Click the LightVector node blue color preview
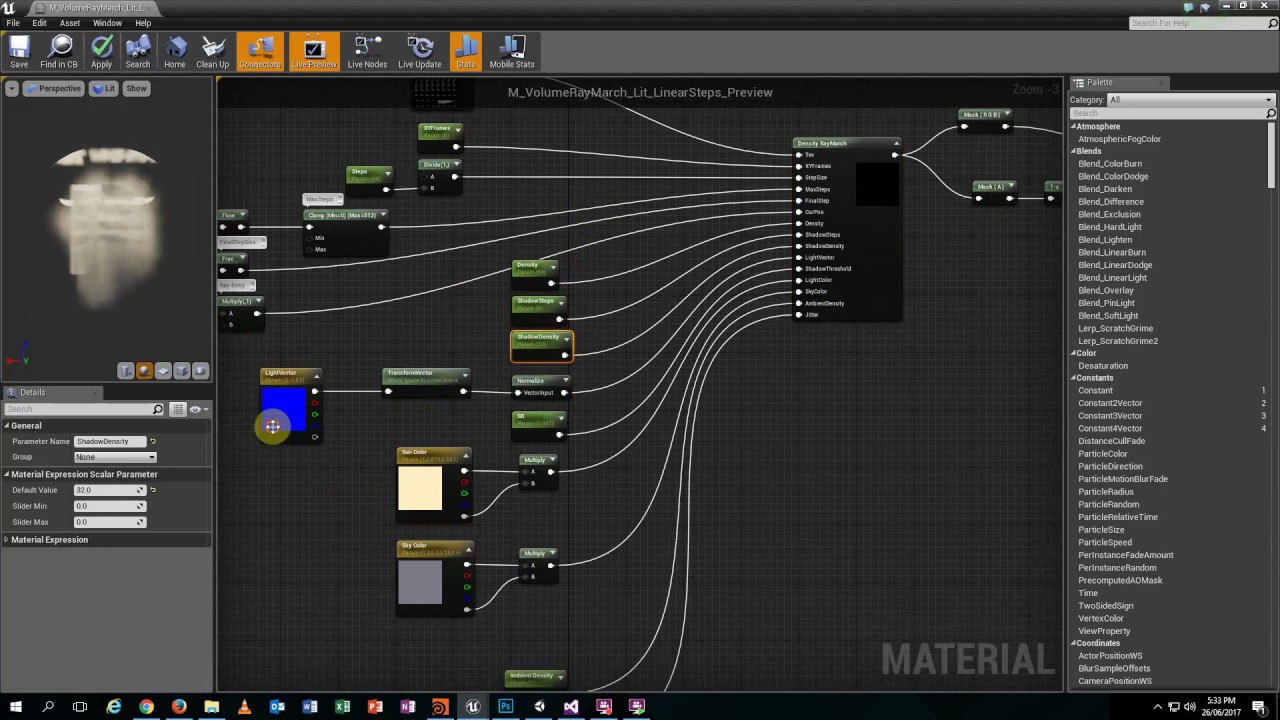Image resolution: width=1280 pixels, height=720 pixels. click(x=283, y=409)
